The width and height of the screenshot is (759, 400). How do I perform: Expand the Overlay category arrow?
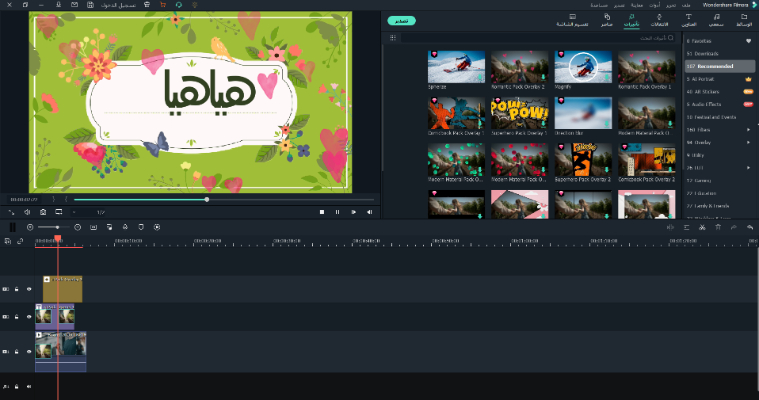click(x=748, y=142)
